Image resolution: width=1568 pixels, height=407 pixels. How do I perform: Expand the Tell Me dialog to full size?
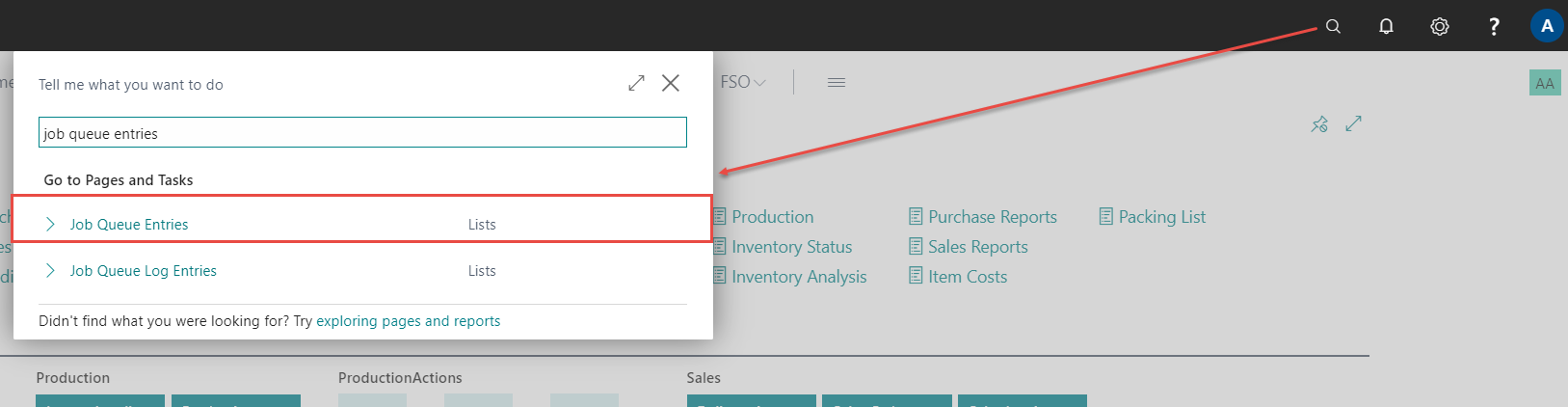click(x=636, y=83)
